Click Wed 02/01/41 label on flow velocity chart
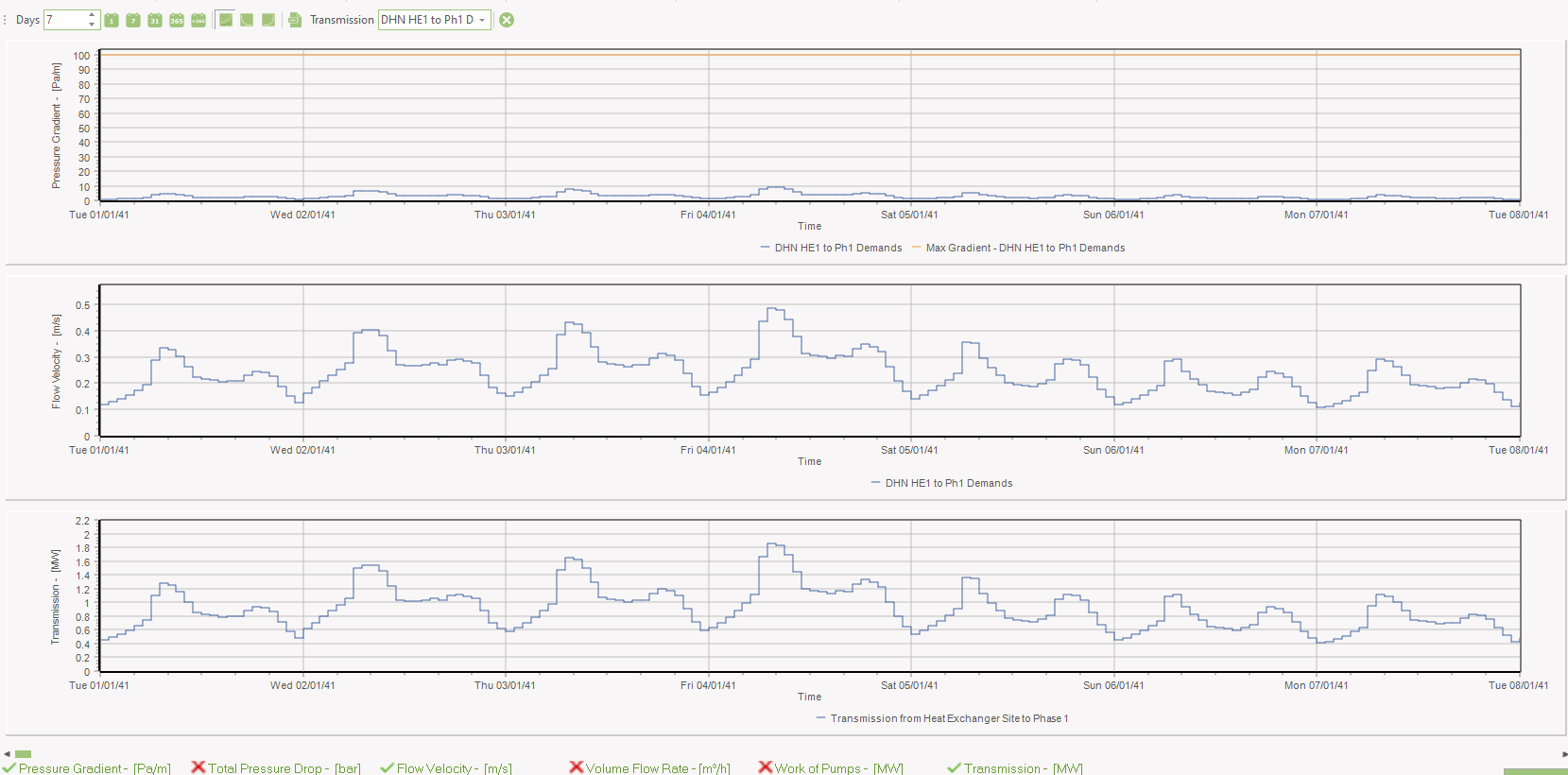The width and height of the screenshot is (1568, 775). (x=302, y=450)
